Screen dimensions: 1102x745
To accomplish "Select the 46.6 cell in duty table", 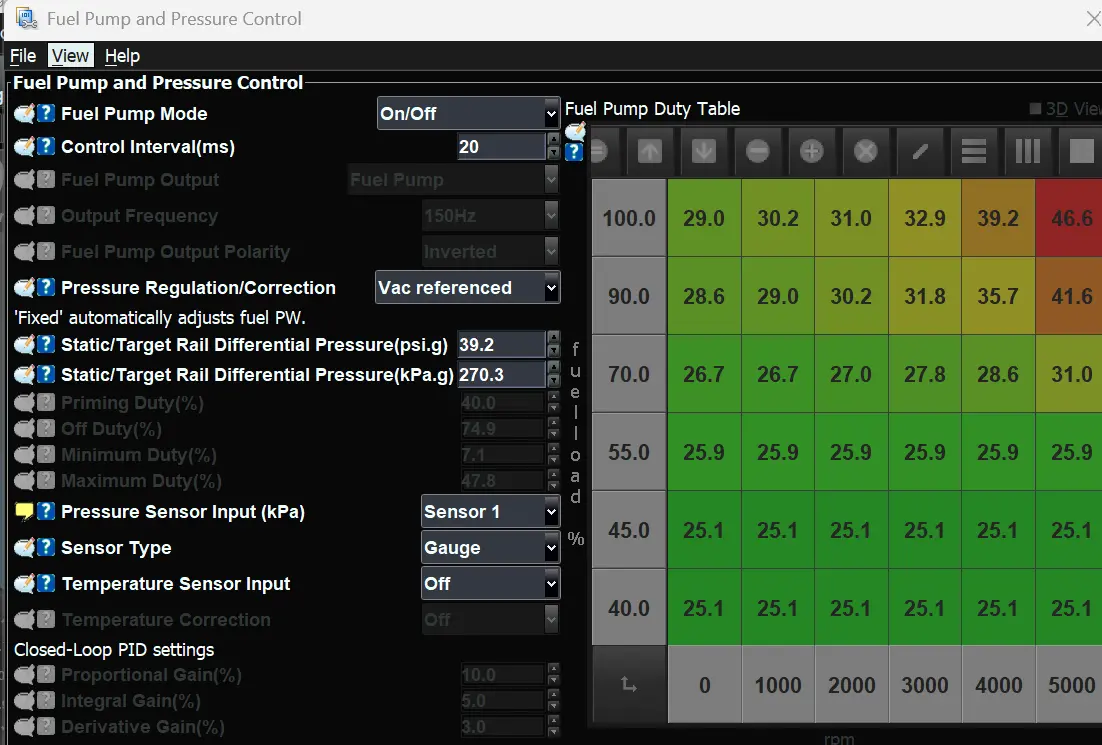I will 1069,218.
